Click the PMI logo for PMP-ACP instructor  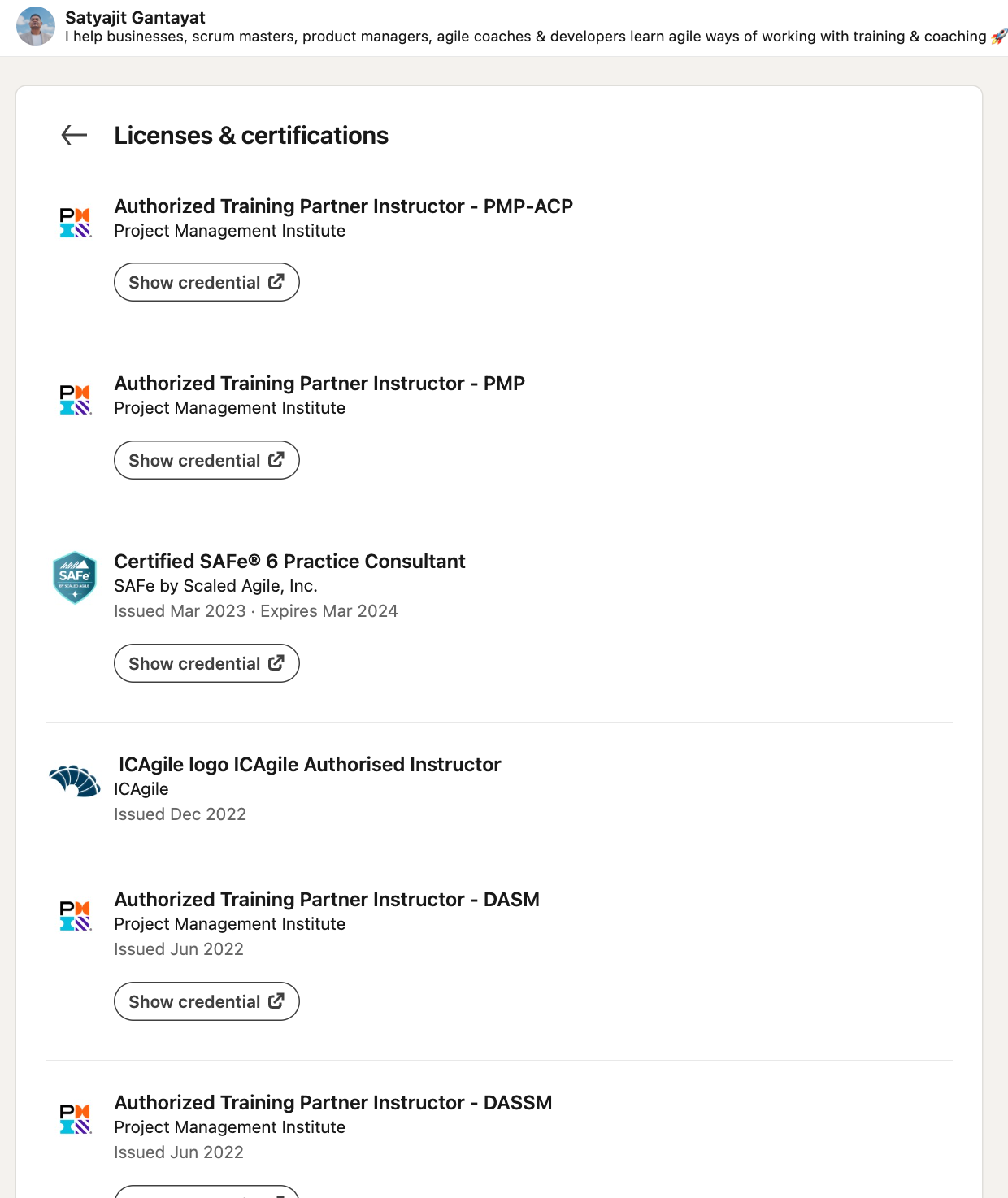76,223
